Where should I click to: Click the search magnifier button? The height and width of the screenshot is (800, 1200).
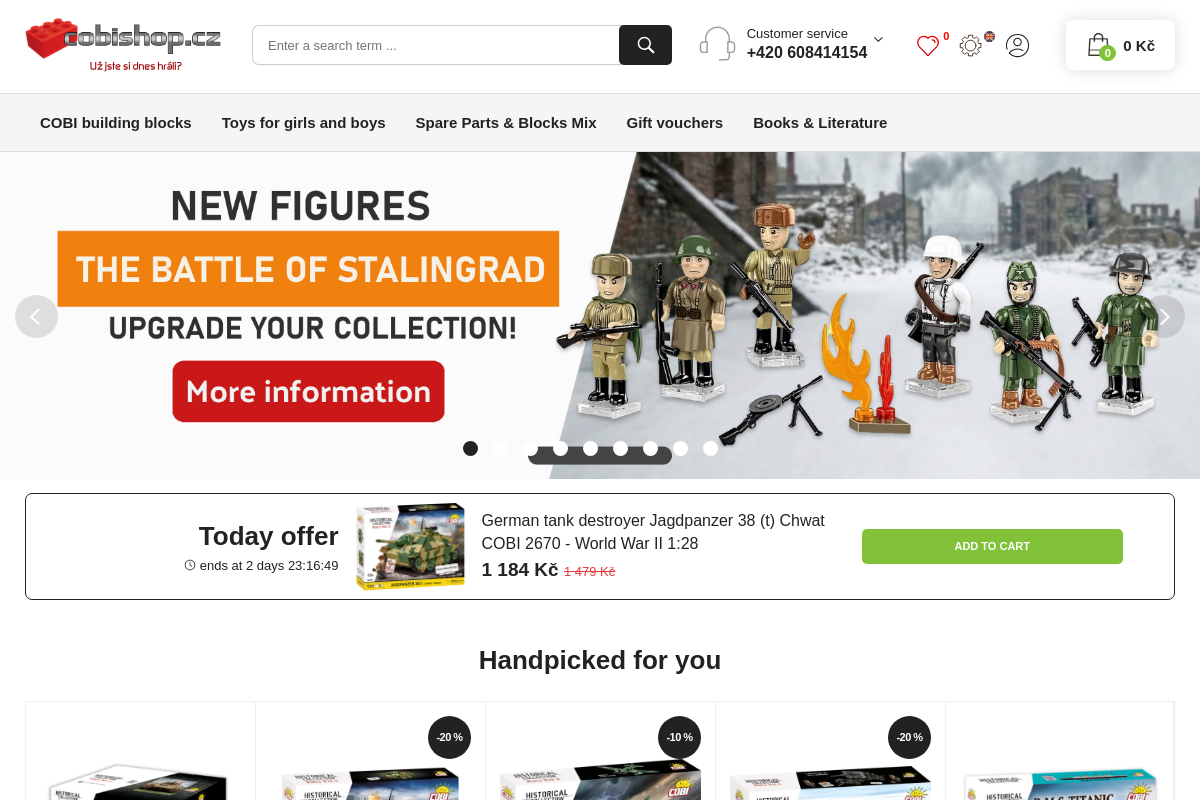coord(645,45)
